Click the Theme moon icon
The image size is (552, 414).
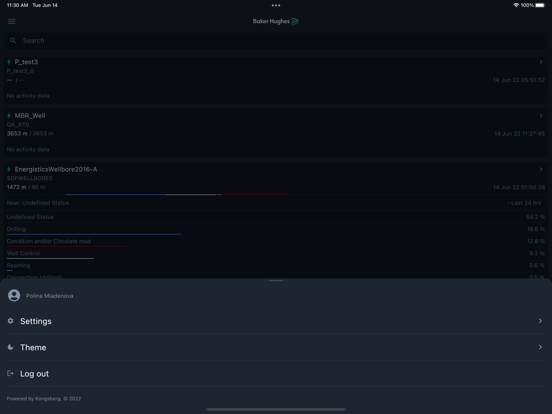point(11,347)
